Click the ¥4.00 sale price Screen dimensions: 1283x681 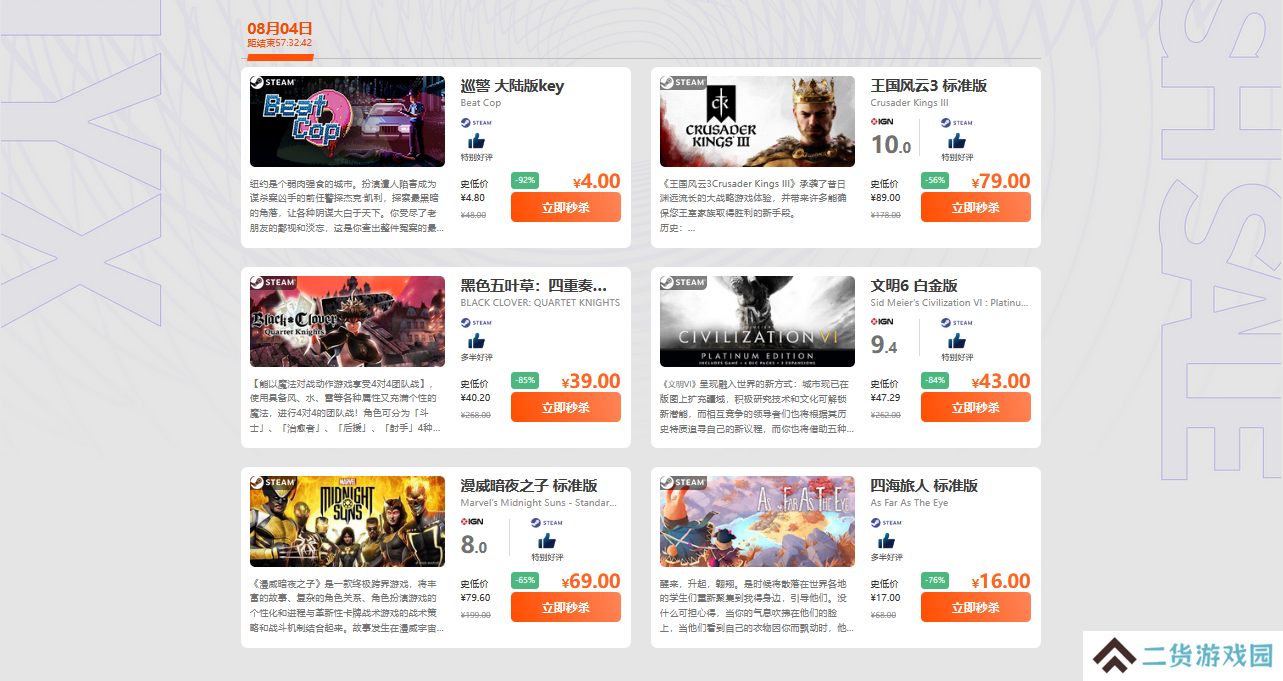(597, 181)
